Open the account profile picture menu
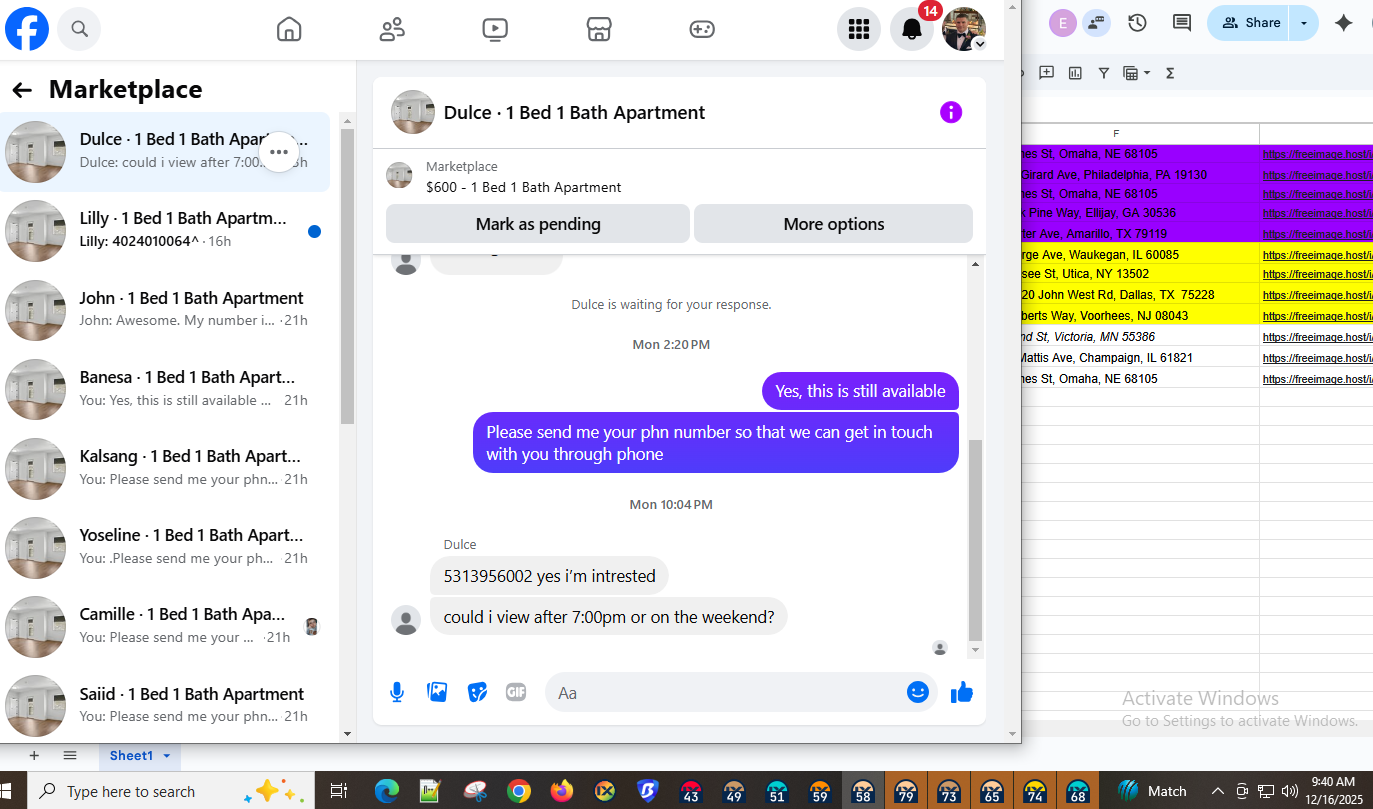Viewport: 1373px width, 809px height. pyautogui.click(x=964, y=29)
